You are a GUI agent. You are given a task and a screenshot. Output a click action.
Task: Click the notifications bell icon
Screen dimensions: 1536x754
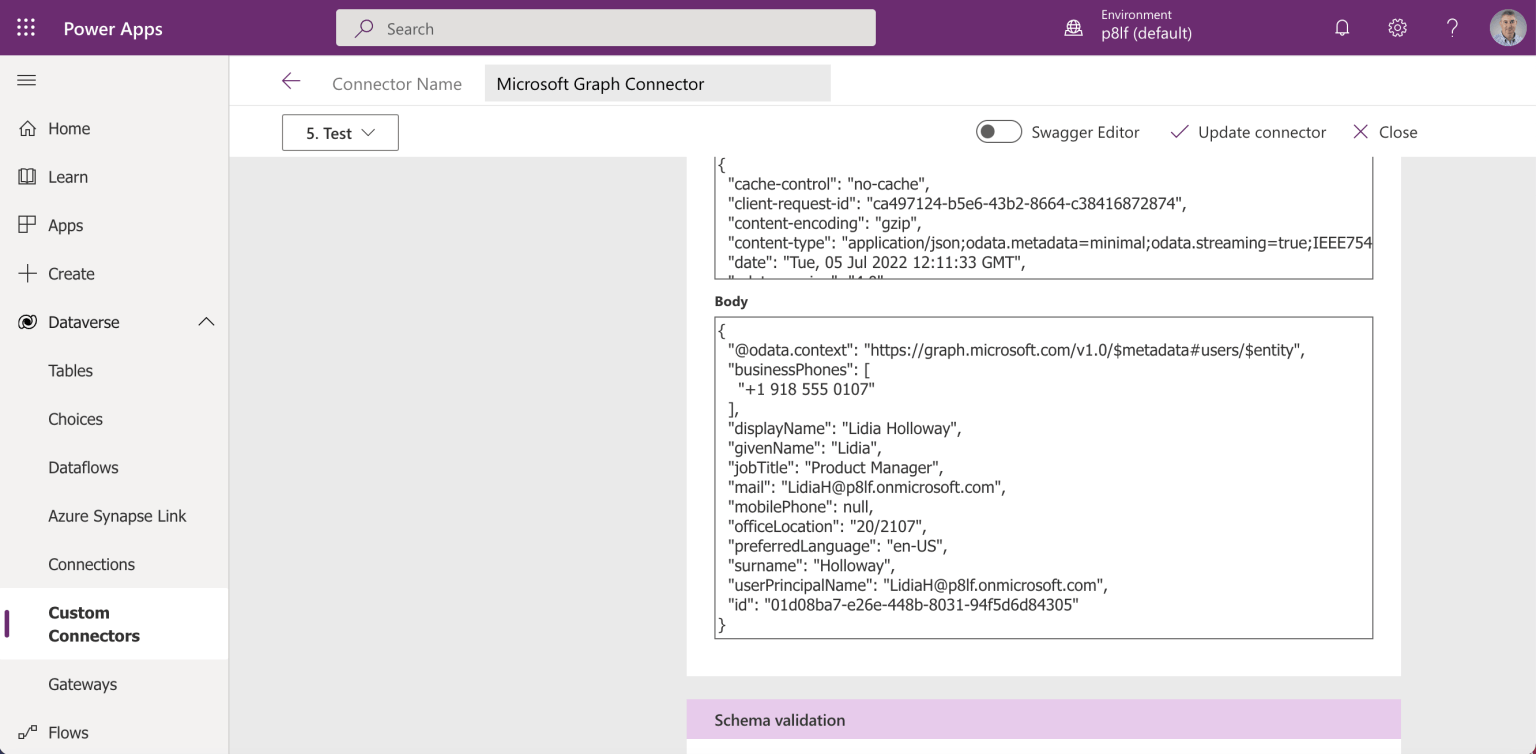1342,28
